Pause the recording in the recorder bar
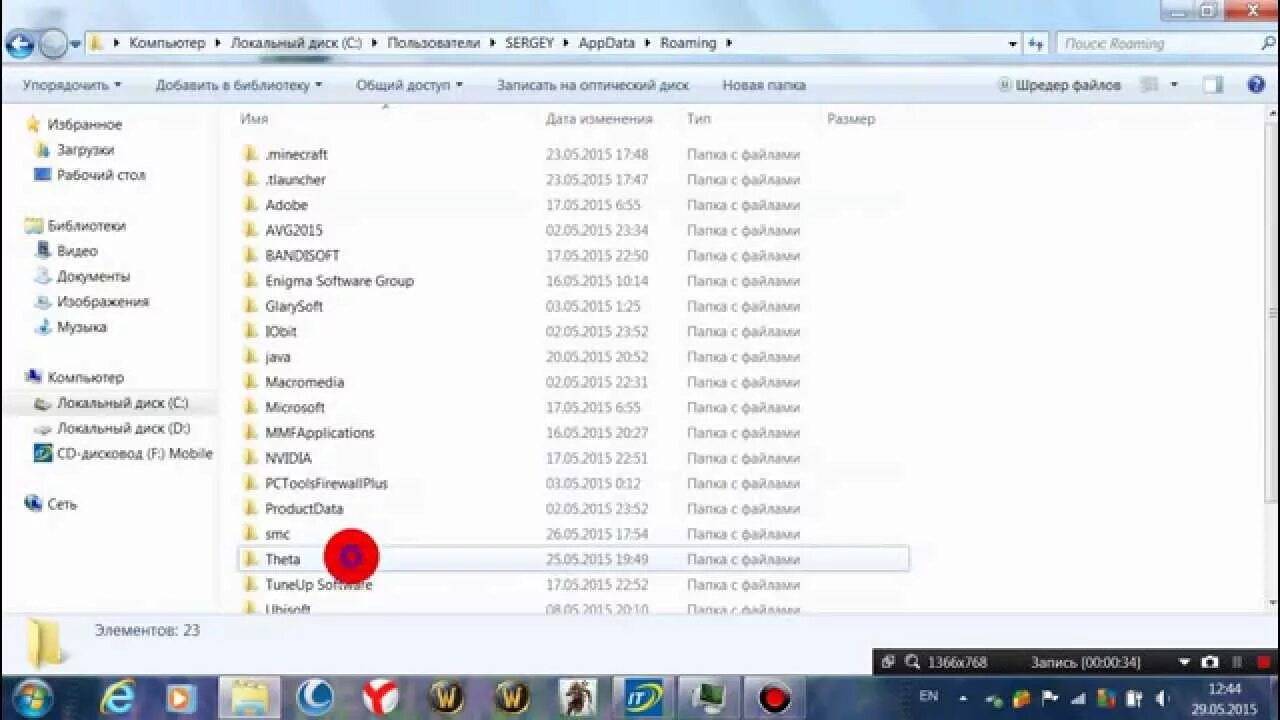 click(x=1237, y=662)
